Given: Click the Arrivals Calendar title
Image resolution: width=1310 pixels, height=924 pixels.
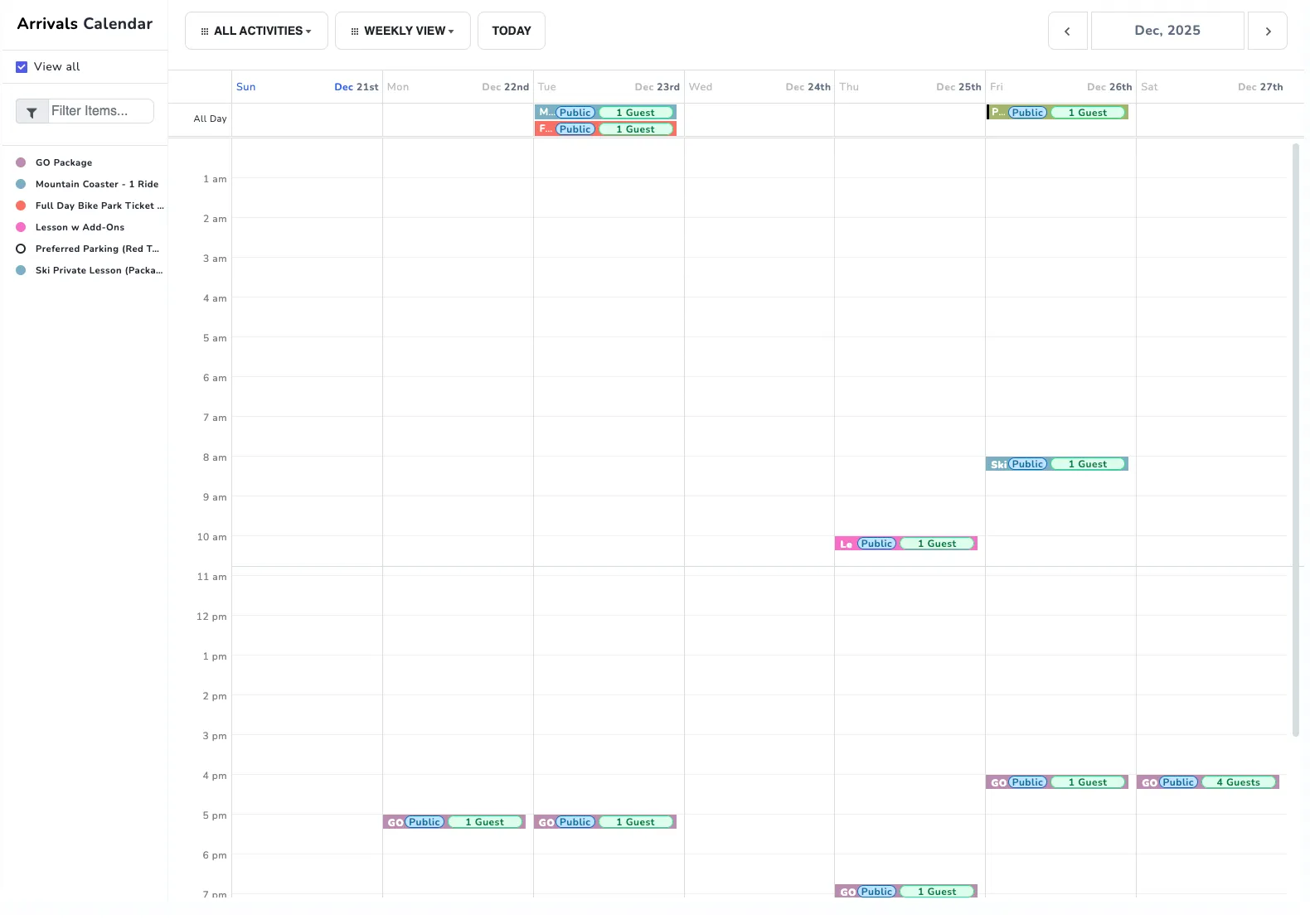Looking at the screenshot, I should point(85,24).
